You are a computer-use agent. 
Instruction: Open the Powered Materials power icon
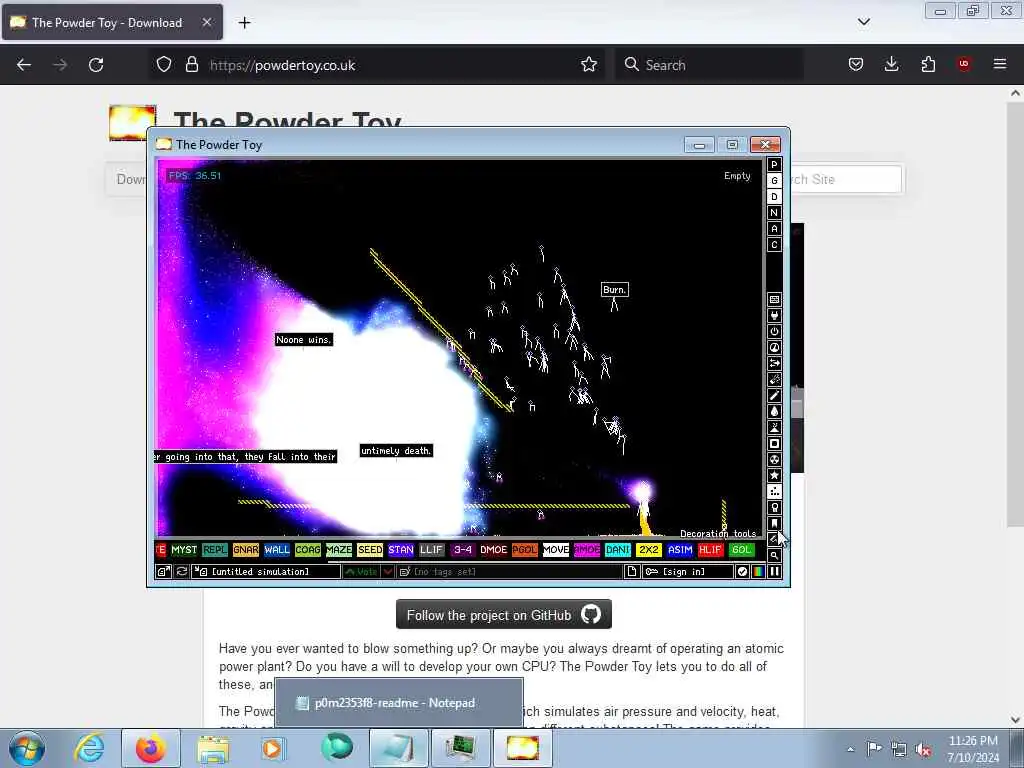pos(774,332)
